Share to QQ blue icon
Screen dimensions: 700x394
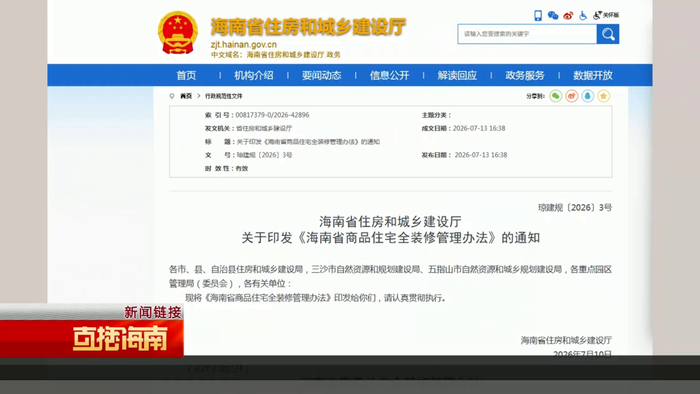[x=588, y=96]
